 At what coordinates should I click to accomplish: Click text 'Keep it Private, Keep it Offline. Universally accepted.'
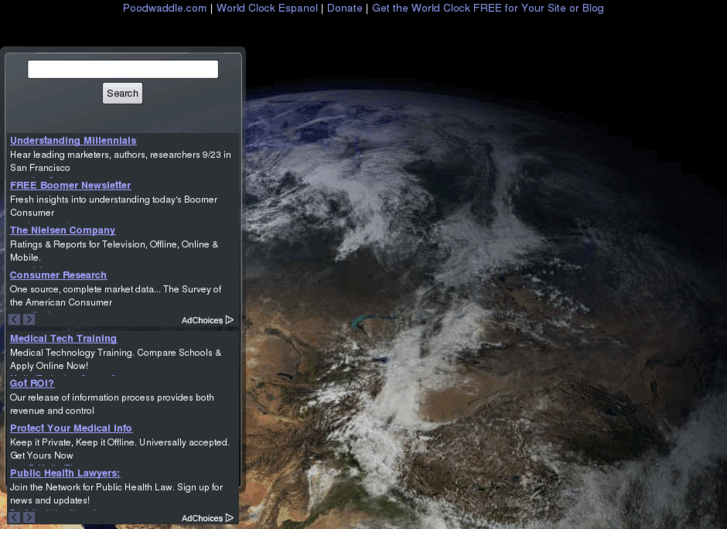(x=120, y=442)
